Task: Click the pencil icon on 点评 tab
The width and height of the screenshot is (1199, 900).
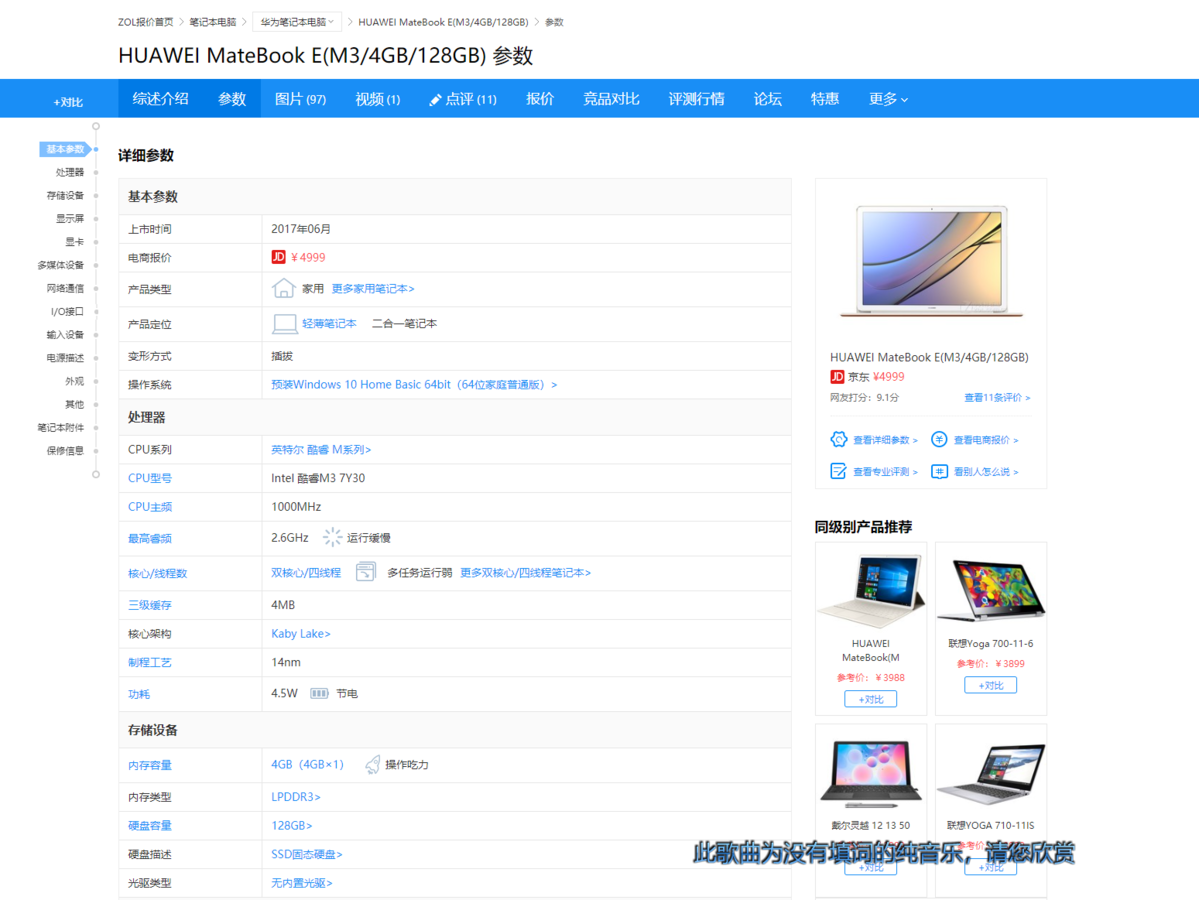Action: point(435,99)
